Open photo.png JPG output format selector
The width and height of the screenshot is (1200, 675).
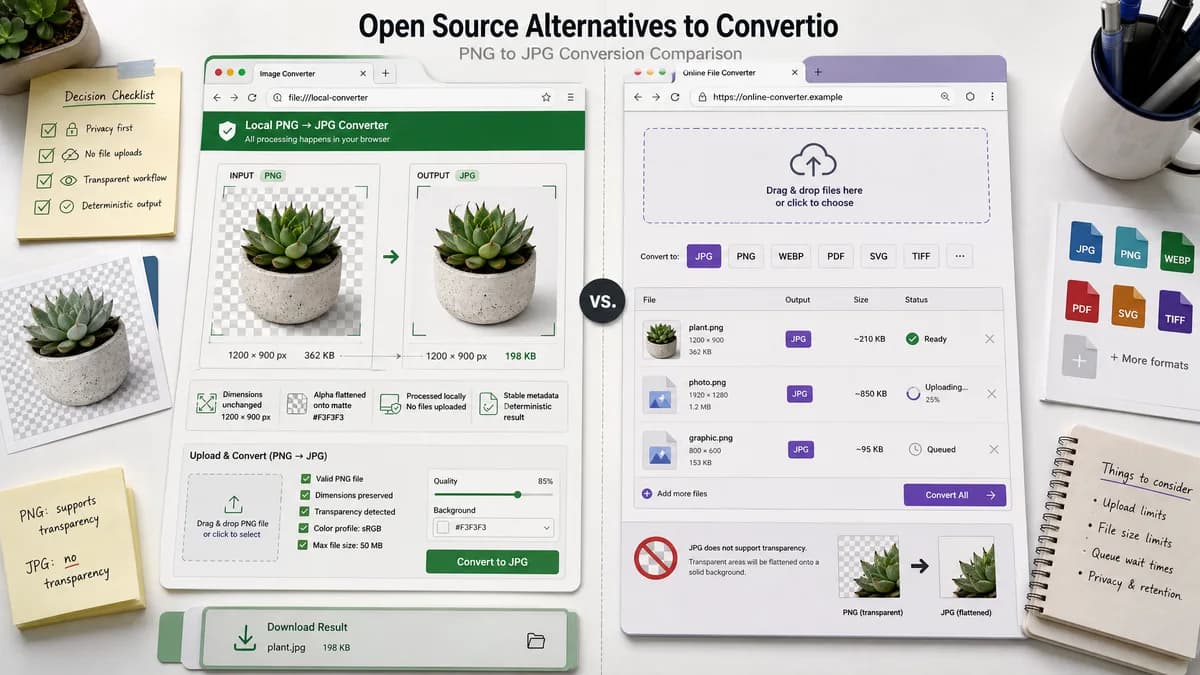point(799,394)
